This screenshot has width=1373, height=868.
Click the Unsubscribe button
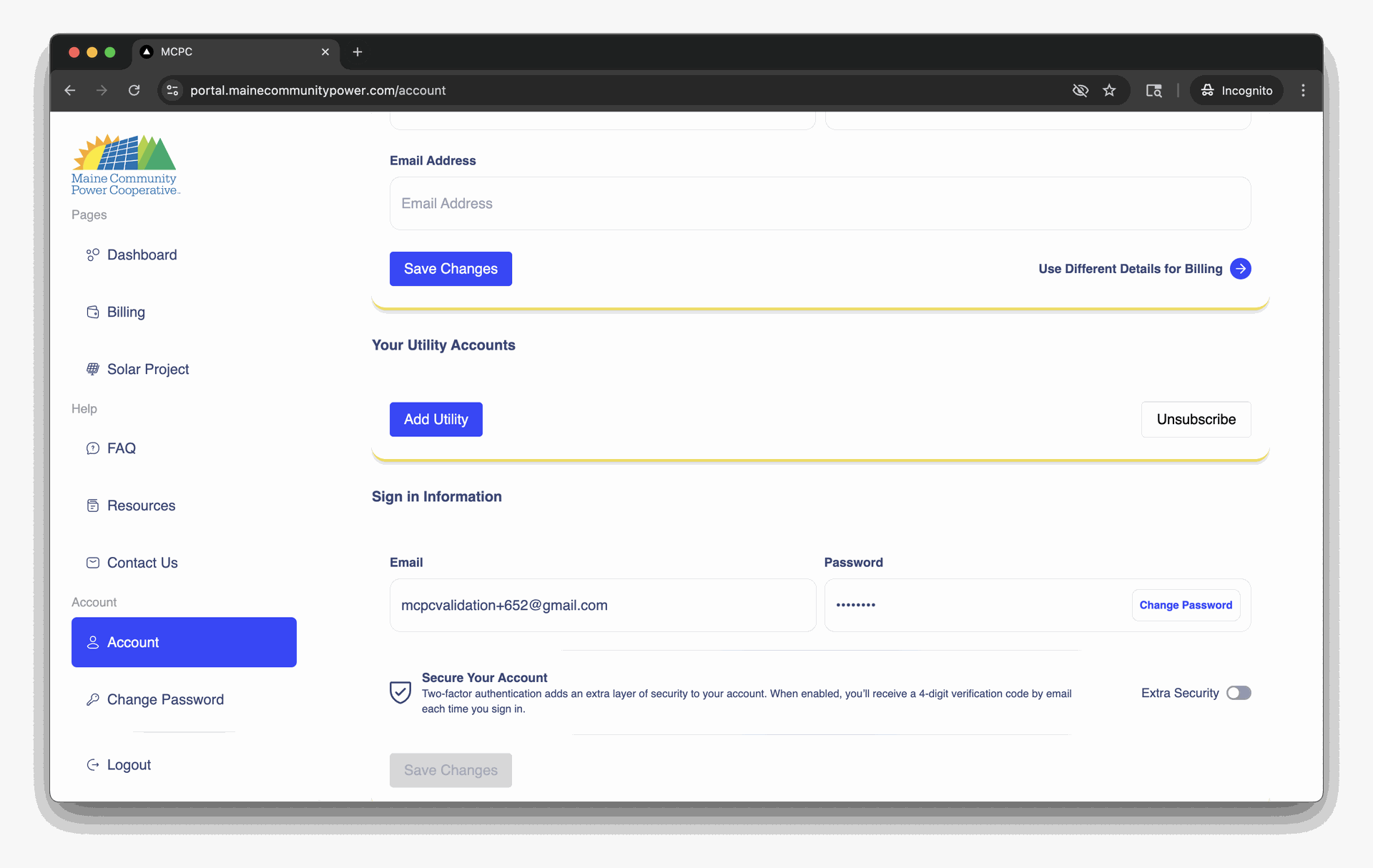tap(1196, 419)
